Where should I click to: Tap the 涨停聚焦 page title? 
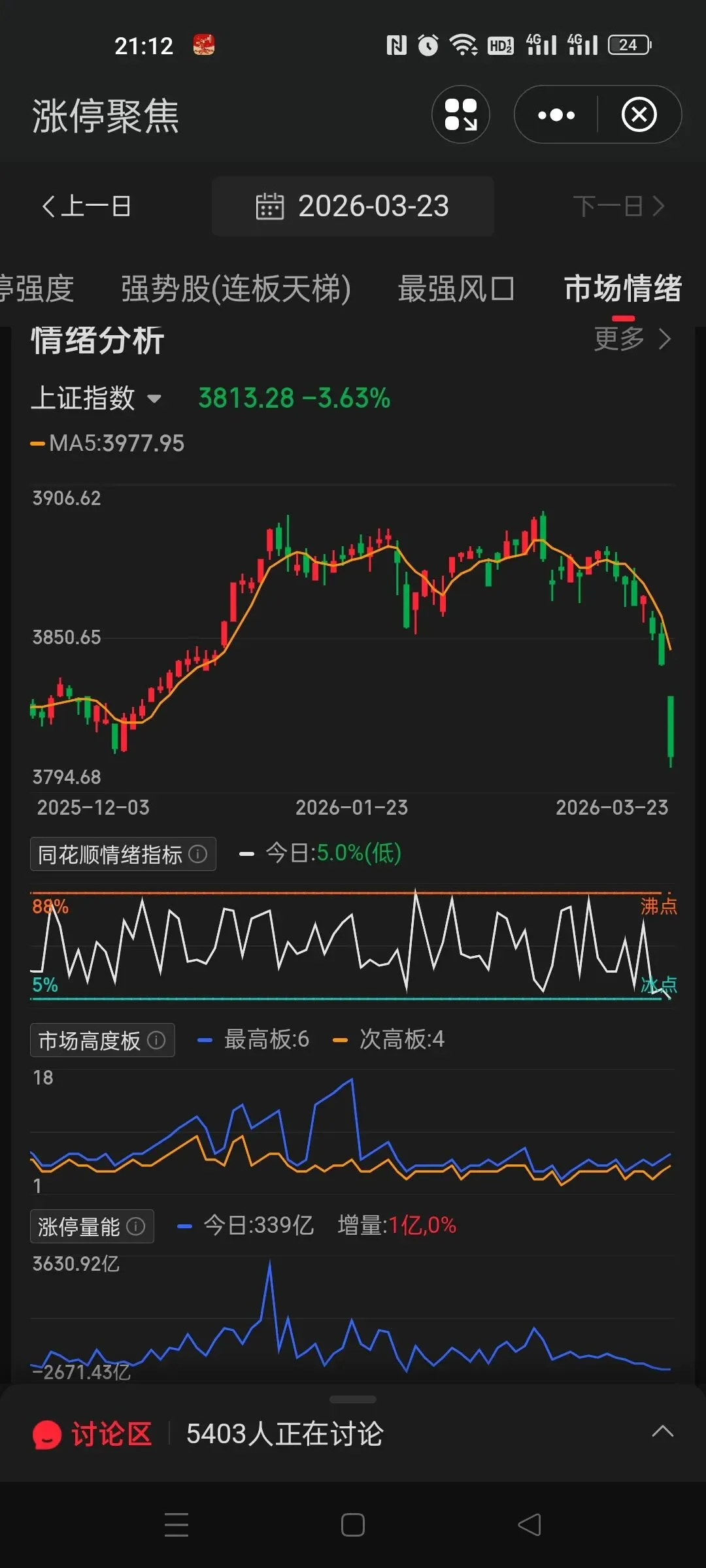pos(105,116)
